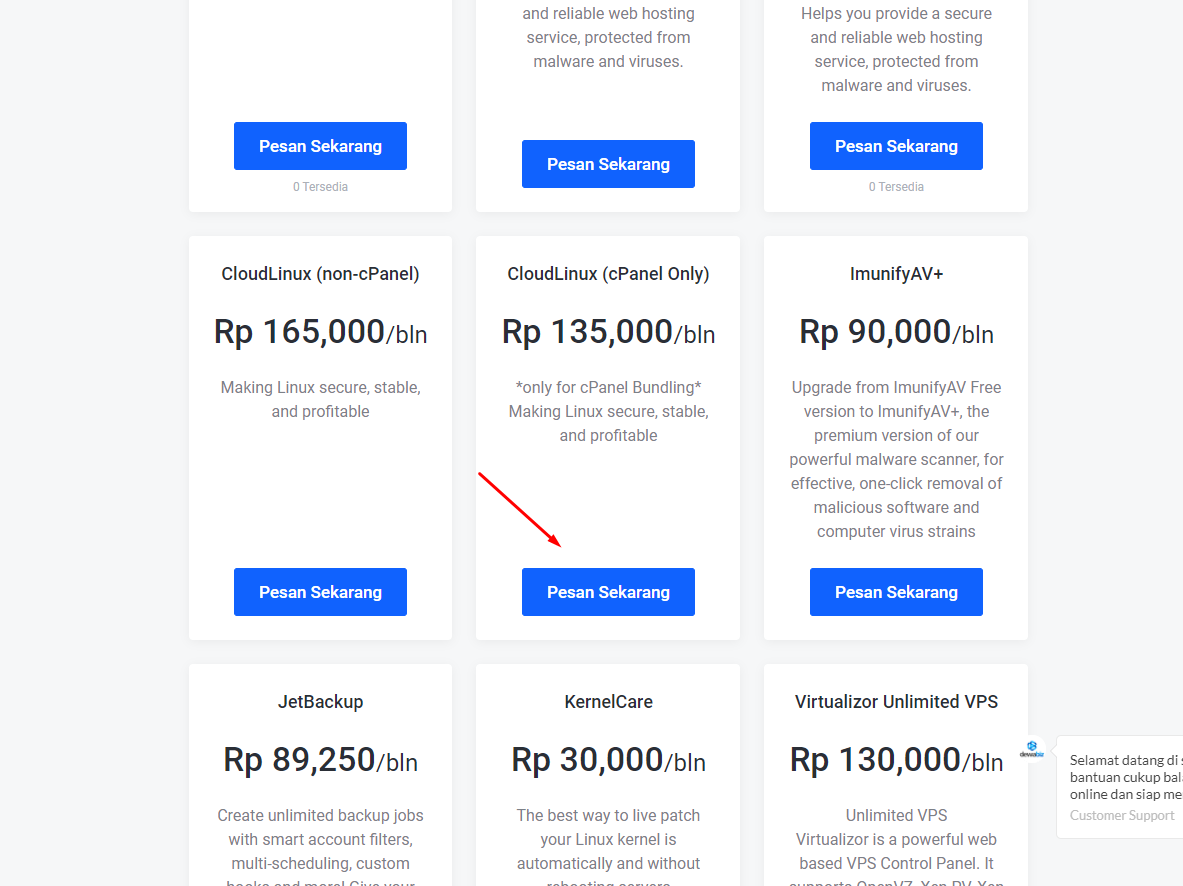The width and height of the screenshot is (1183, 886).
Task: Open the 'Selamat datang' chat message bubble
Action: 1125,777
